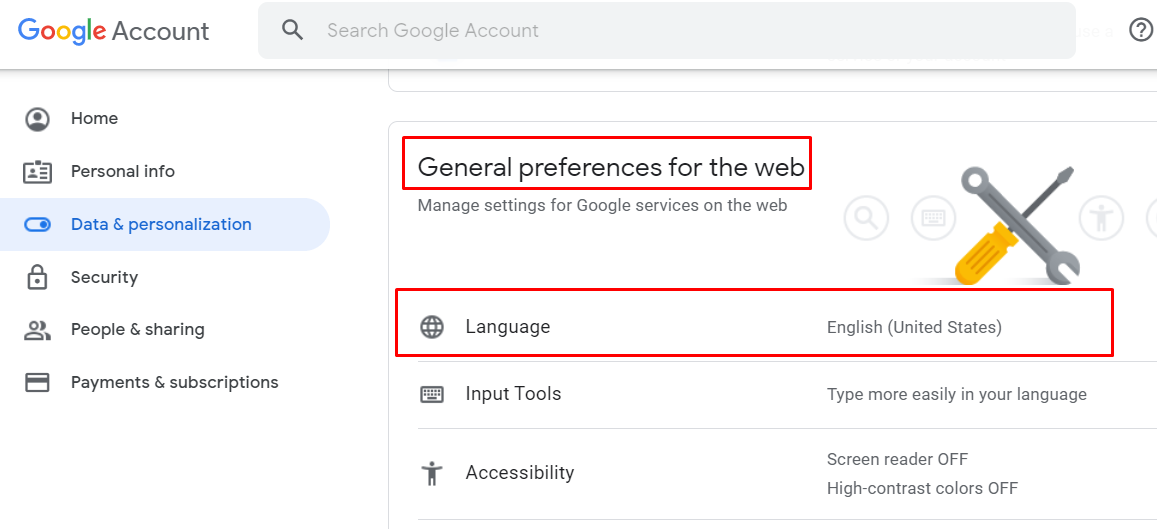Open the Accessibility settings row
The height and width of the screenshot is (529, 1157).
(x=787, y=473)
